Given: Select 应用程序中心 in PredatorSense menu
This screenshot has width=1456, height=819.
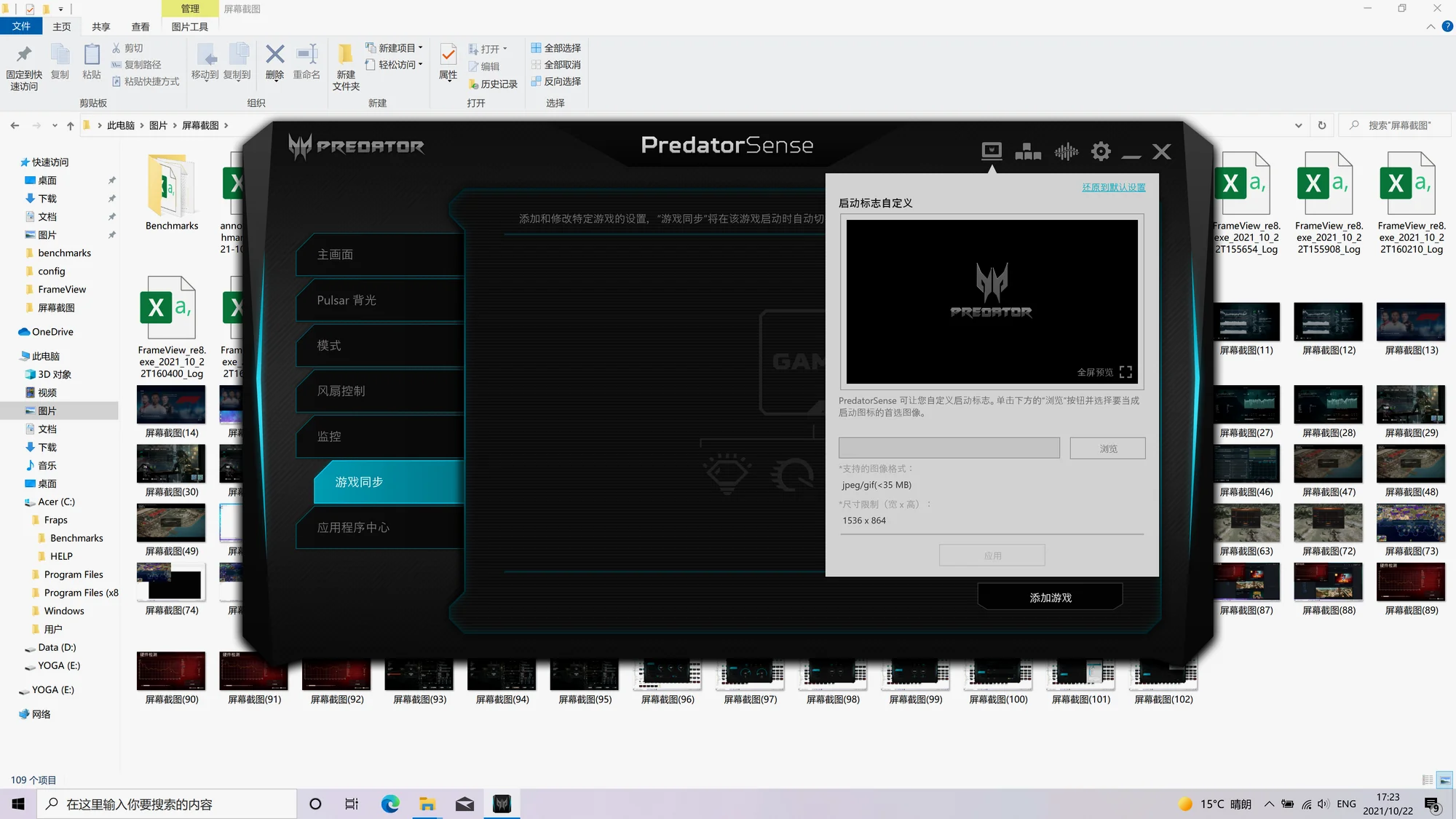Looking at the screenshot, I should (x=380, y=527).
